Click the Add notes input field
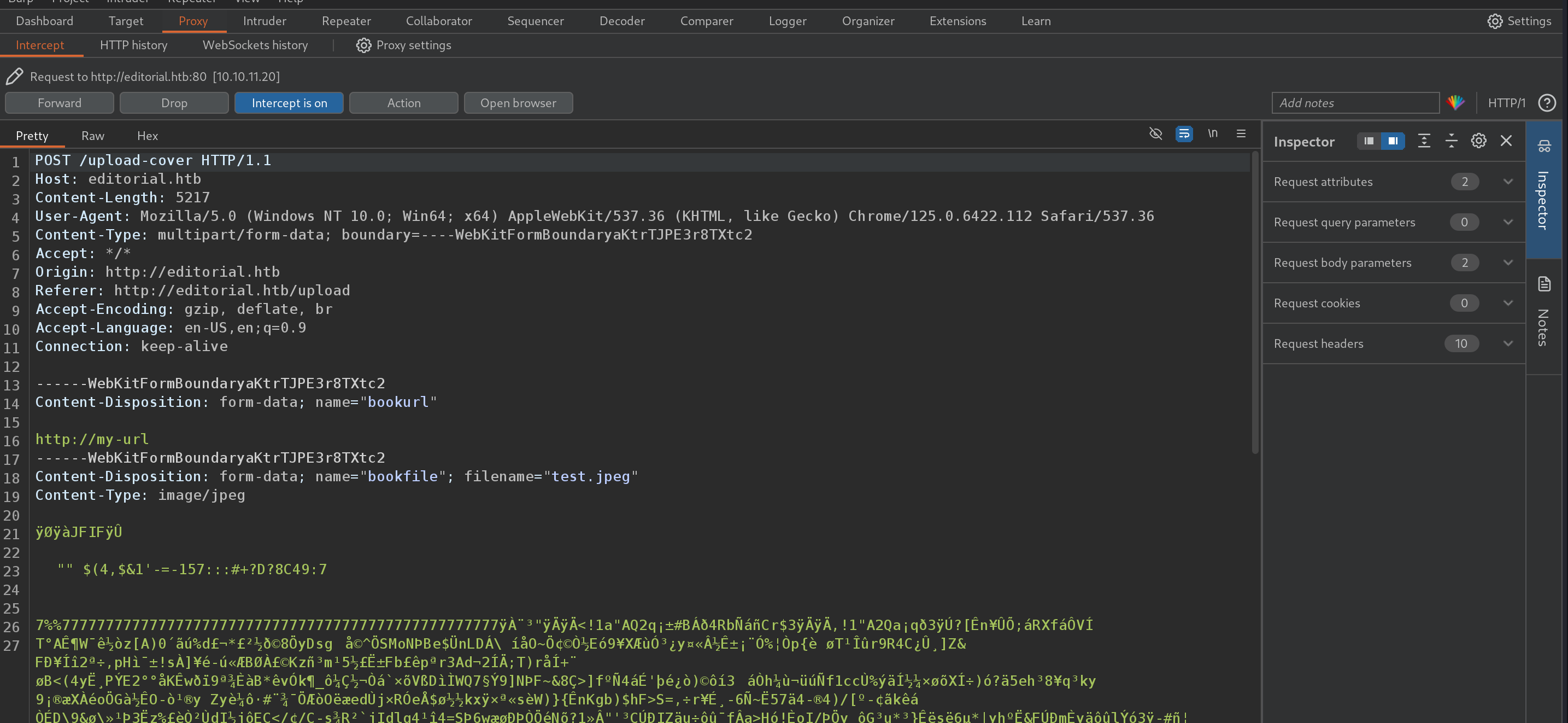The width and height of the screenshot is (1568, 723). click(1355, 103)
